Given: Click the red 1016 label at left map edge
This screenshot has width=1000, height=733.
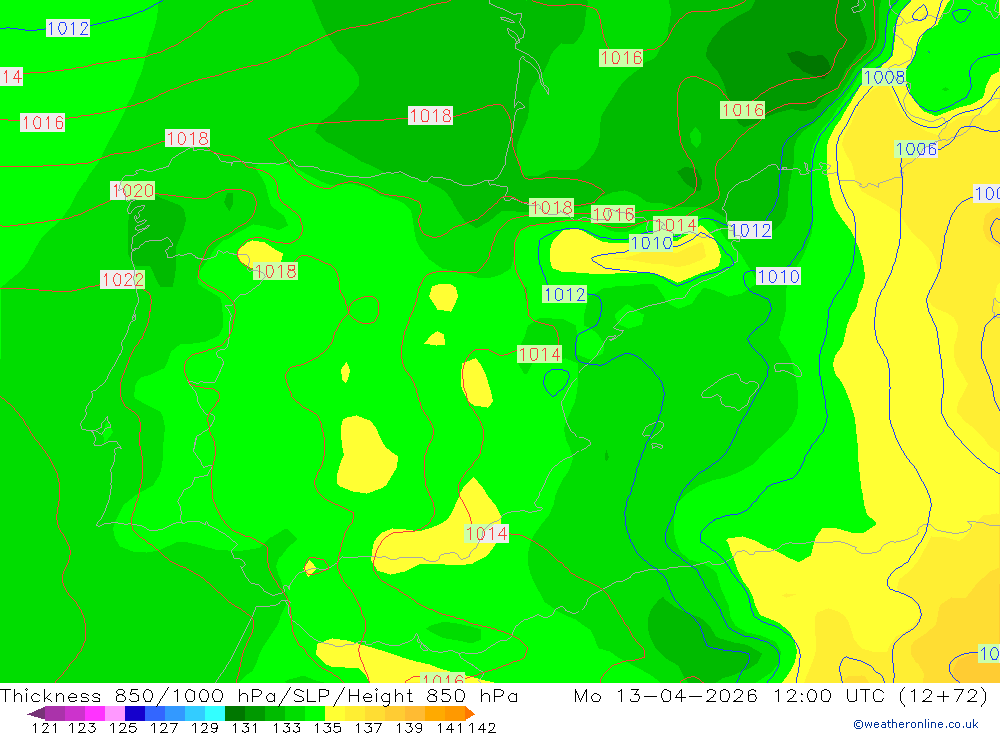Looking at the screenshot, I should pyautogui.click(x=43, y=122).
